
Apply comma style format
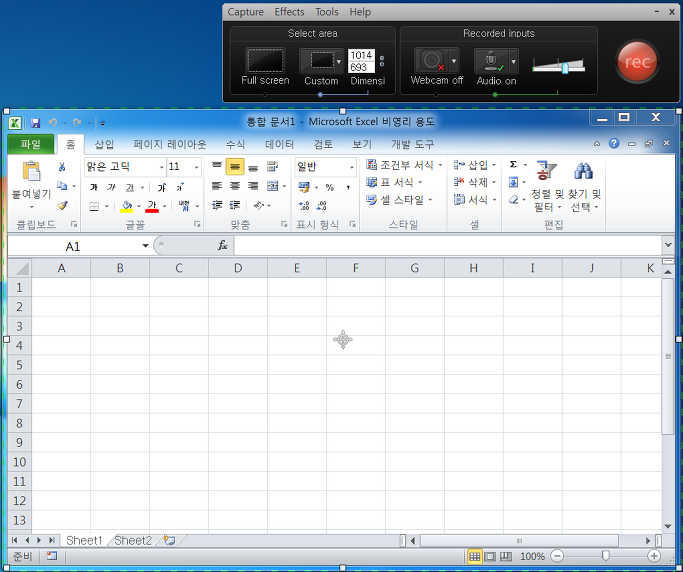348,187
